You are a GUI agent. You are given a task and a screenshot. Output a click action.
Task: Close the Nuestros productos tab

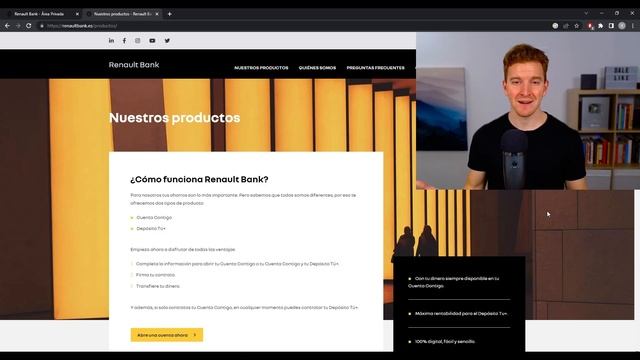(157, 14)
